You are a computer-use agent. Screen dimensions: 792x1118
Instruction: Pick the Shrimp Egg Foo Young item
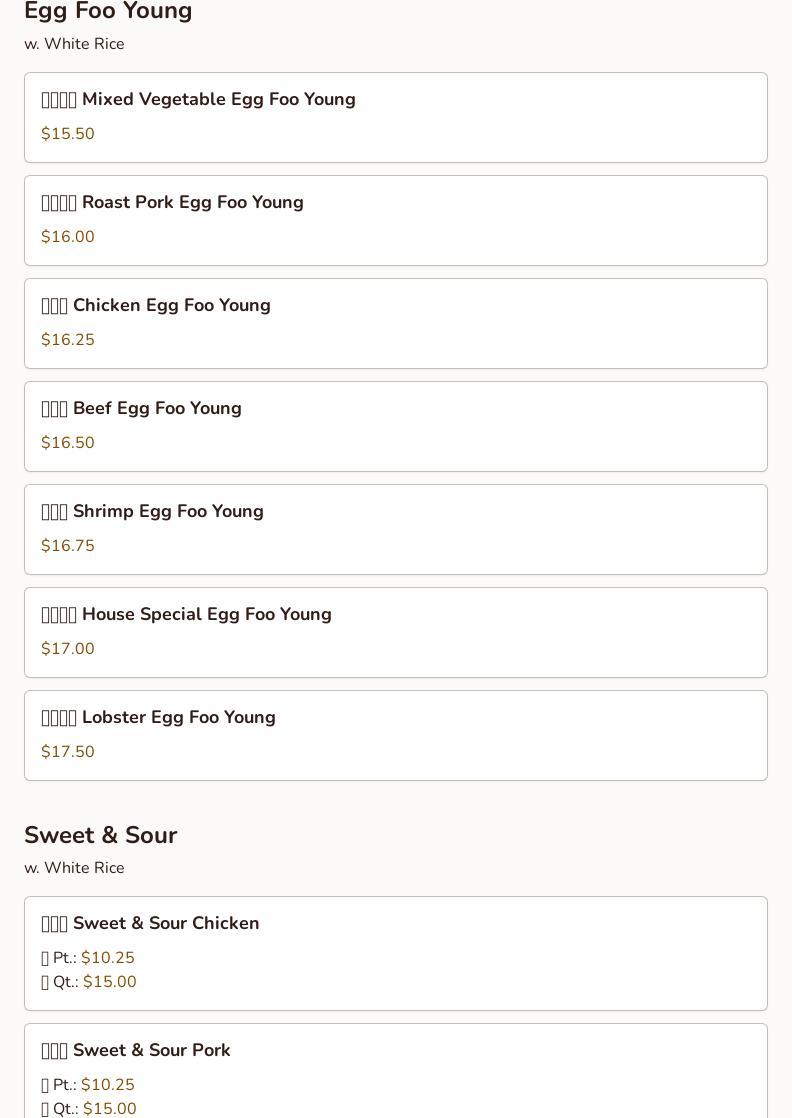(x=168, y=511)
